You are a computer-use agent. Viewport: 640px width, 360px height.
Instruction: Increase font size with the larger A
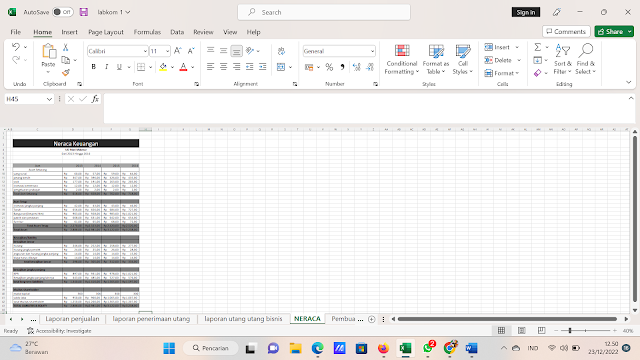pos(178,51)
